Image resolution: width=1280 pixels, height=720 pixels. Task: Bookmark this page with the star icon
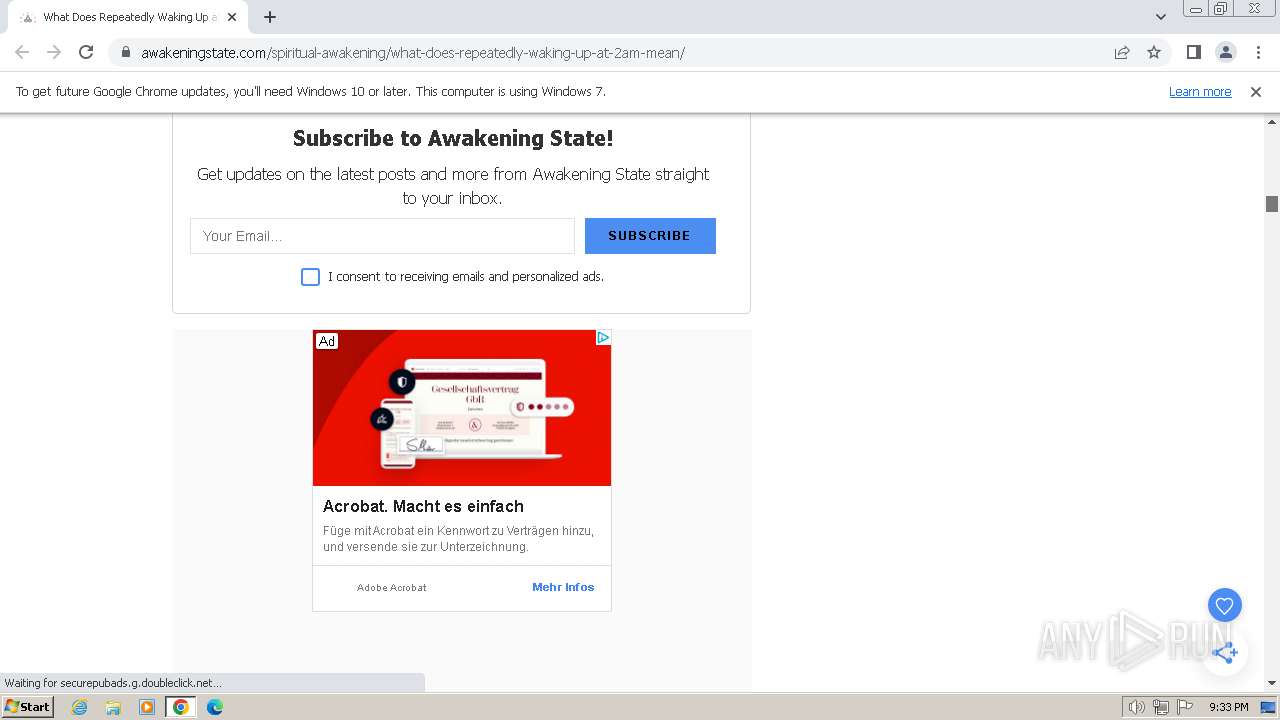pyautogui.click(x=1154, y=52)
